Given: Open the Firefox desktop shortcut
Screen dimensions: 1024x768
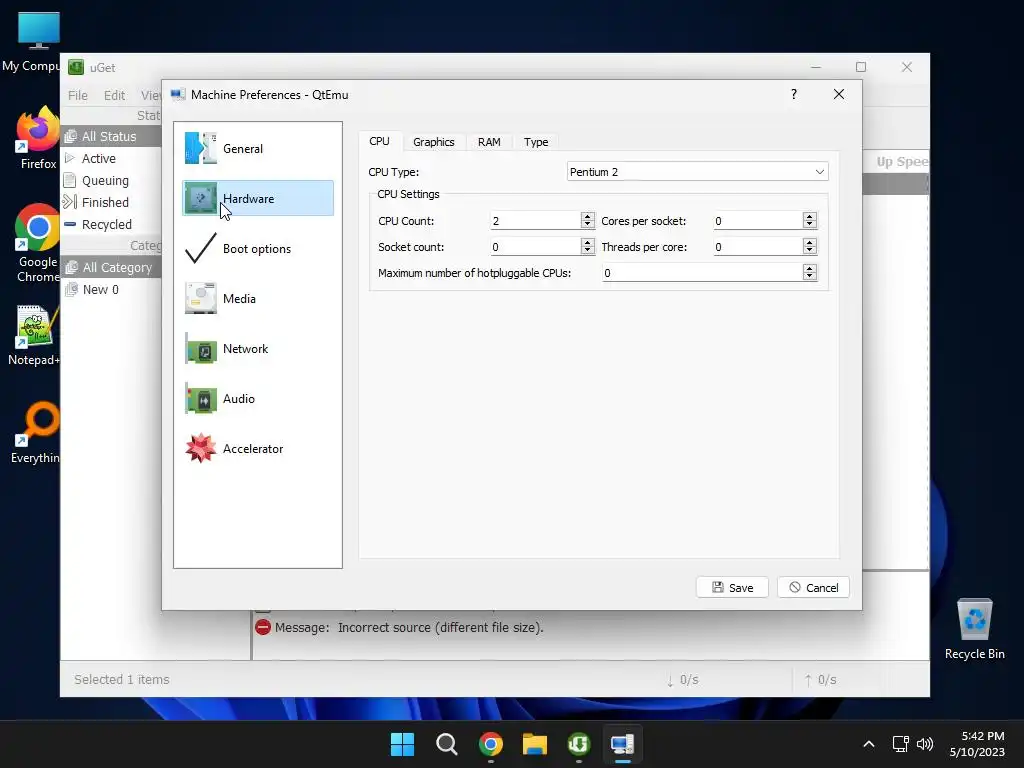Looking at the screenshot, I should (x=38, y=139).
